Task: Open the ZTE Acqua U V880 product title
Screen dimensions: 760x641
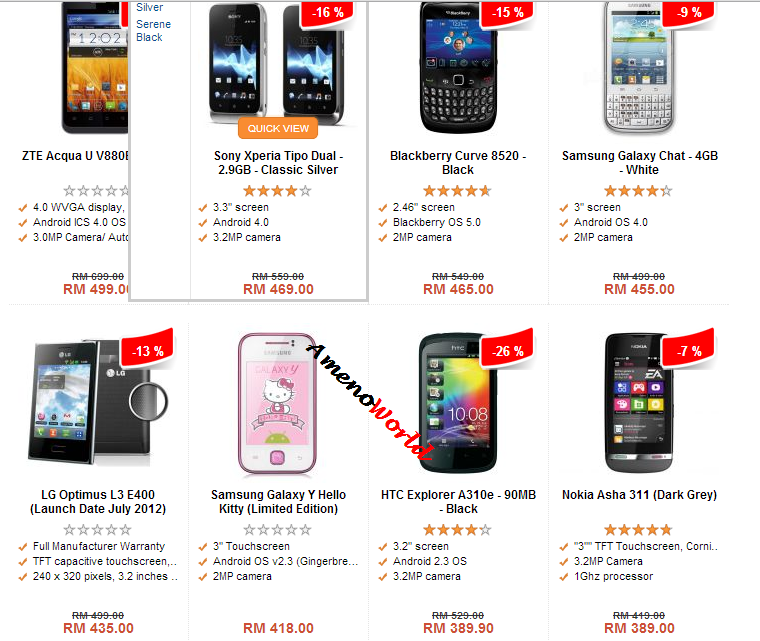Action: [76, 156]
